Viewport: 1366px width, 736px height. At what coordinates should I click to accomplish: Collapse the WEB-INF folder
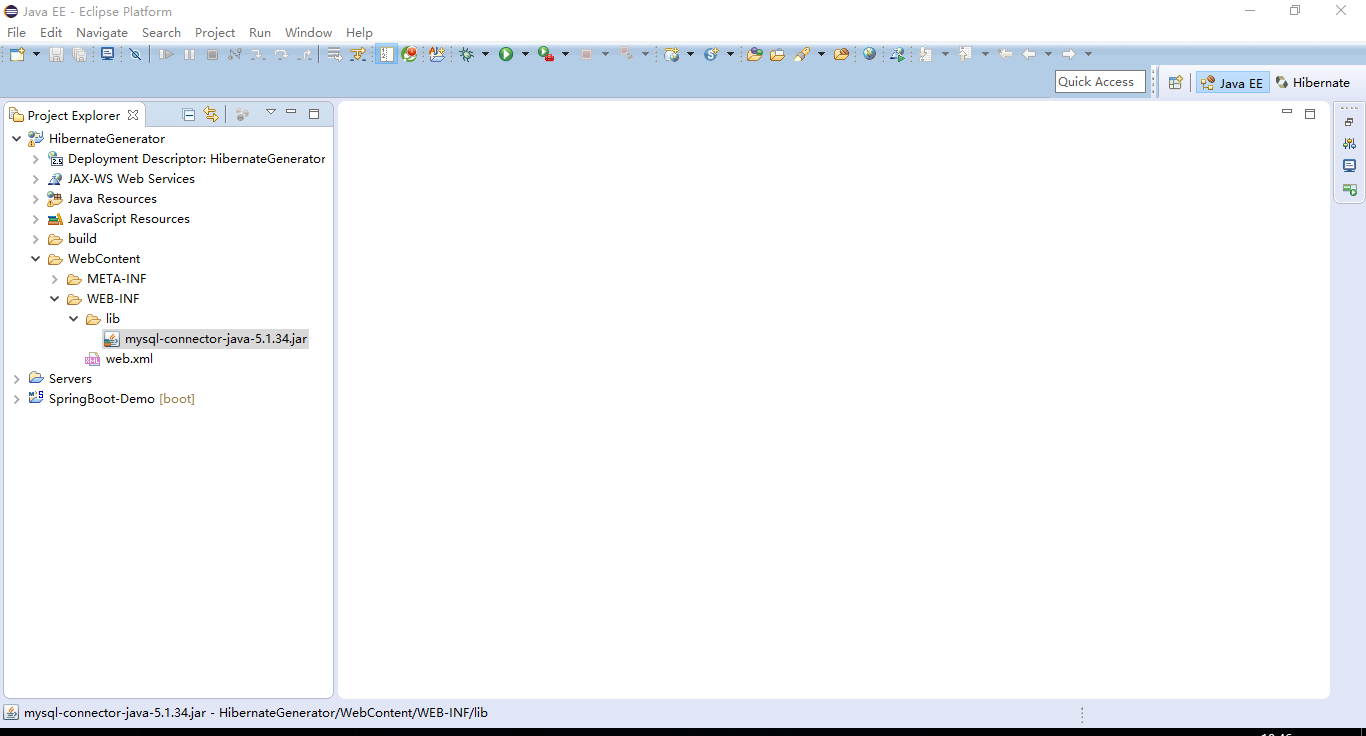pyautogui.click(x=55, y=299)
